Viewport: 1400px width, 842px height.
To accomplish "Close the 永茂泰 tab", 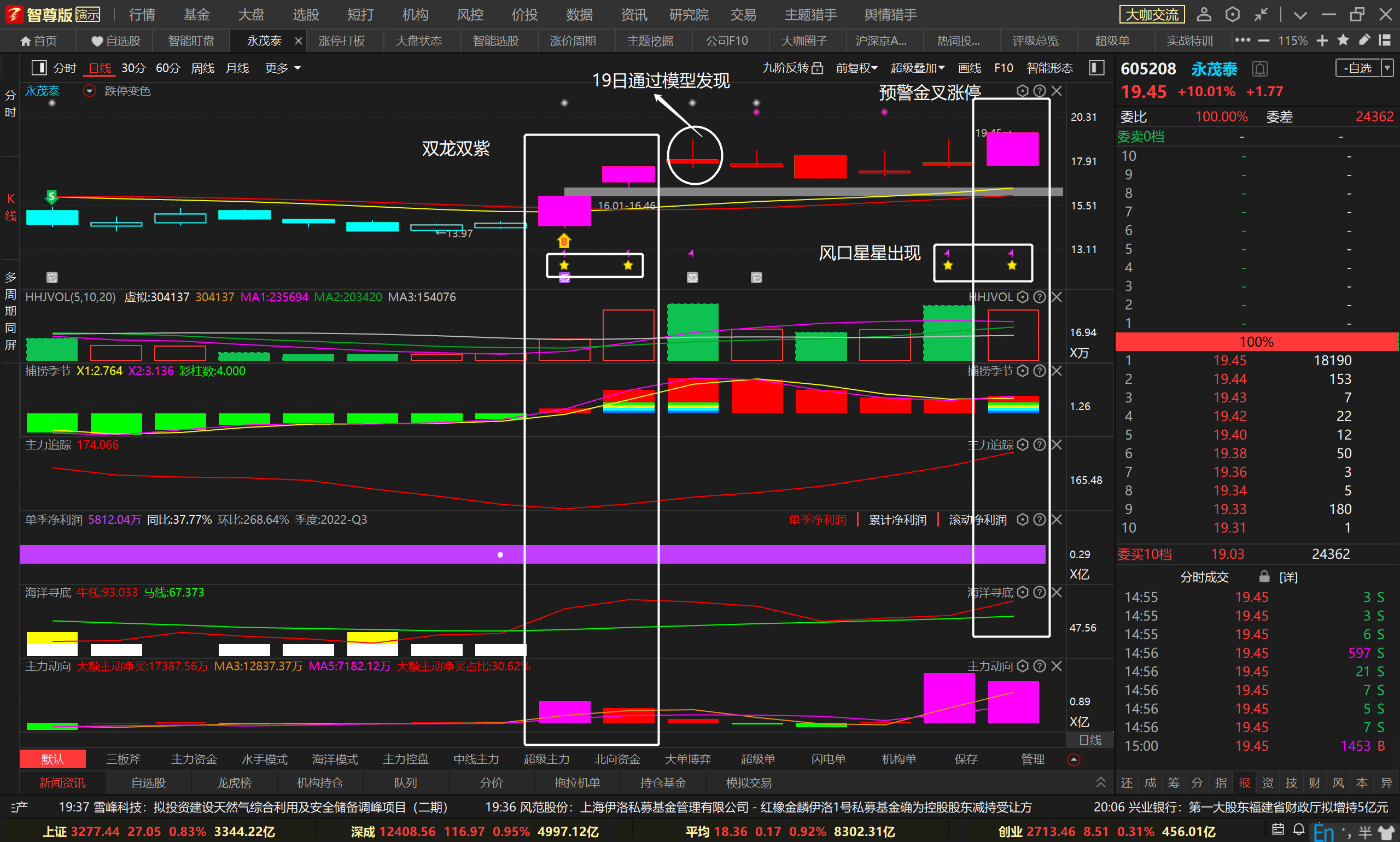I will [x=299, y=40].
